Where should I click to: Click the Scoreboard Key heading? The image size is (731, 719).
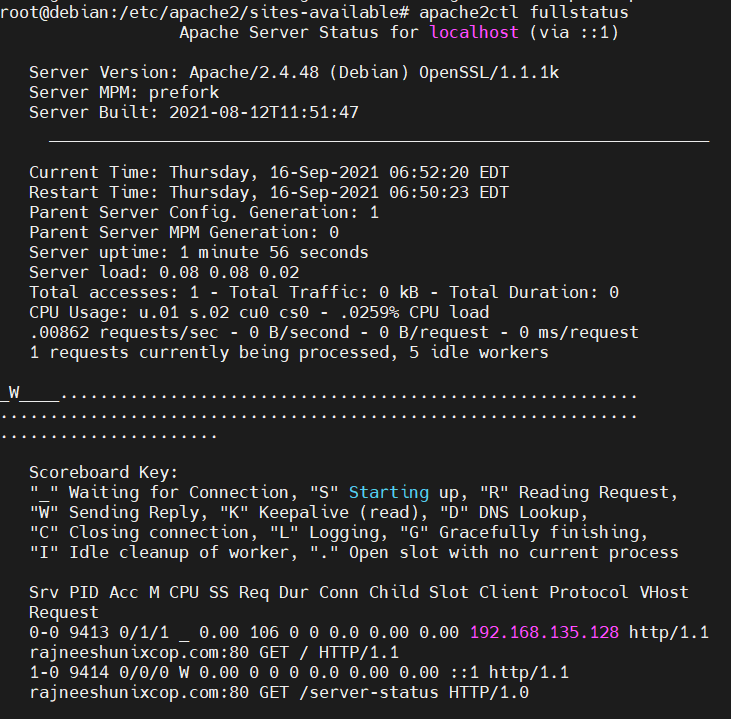coord(103,473)
